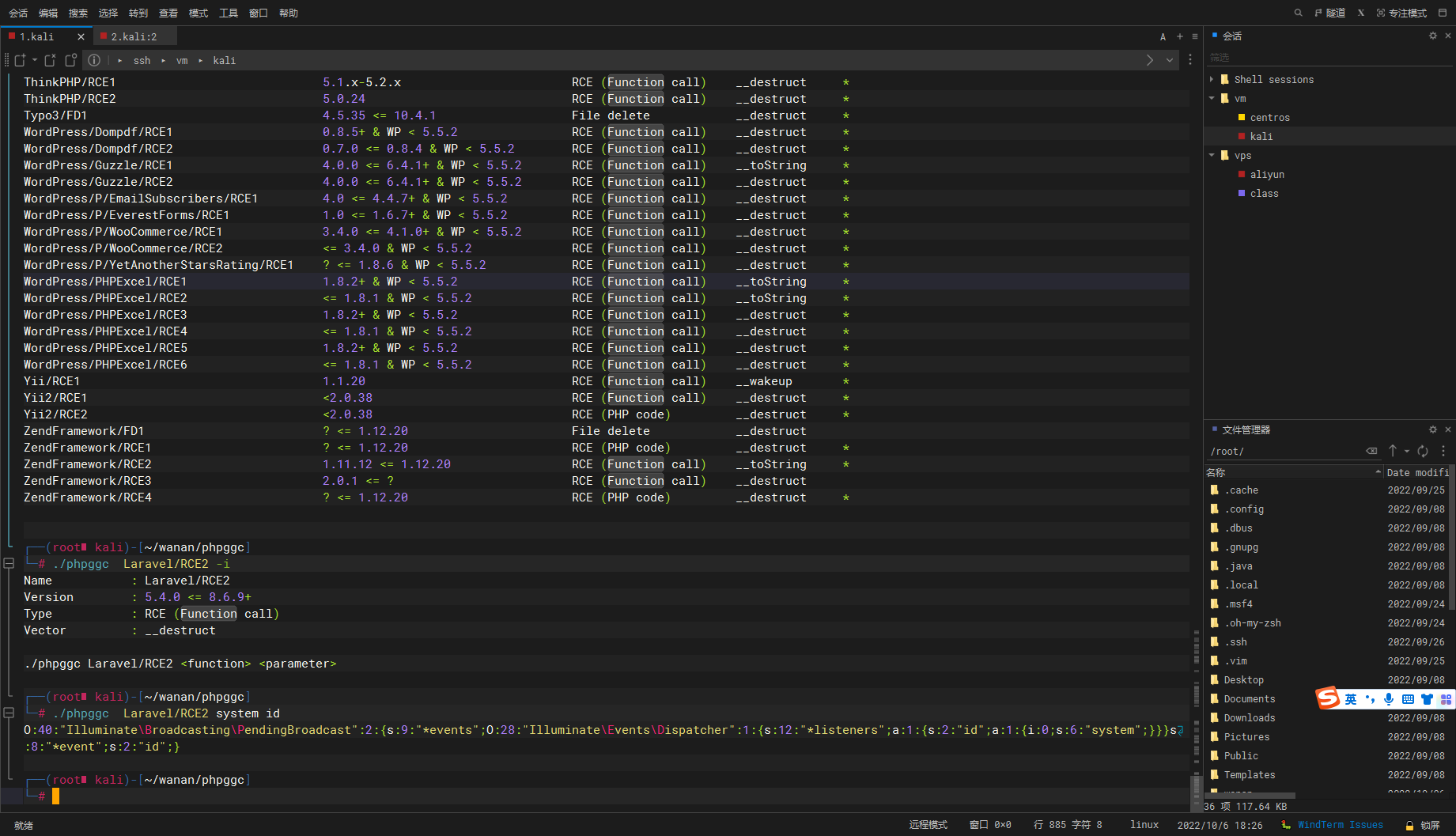This screenshot has width=1456, height=836.
Task: Sort files by Date modified column header
Action: 1419,472
